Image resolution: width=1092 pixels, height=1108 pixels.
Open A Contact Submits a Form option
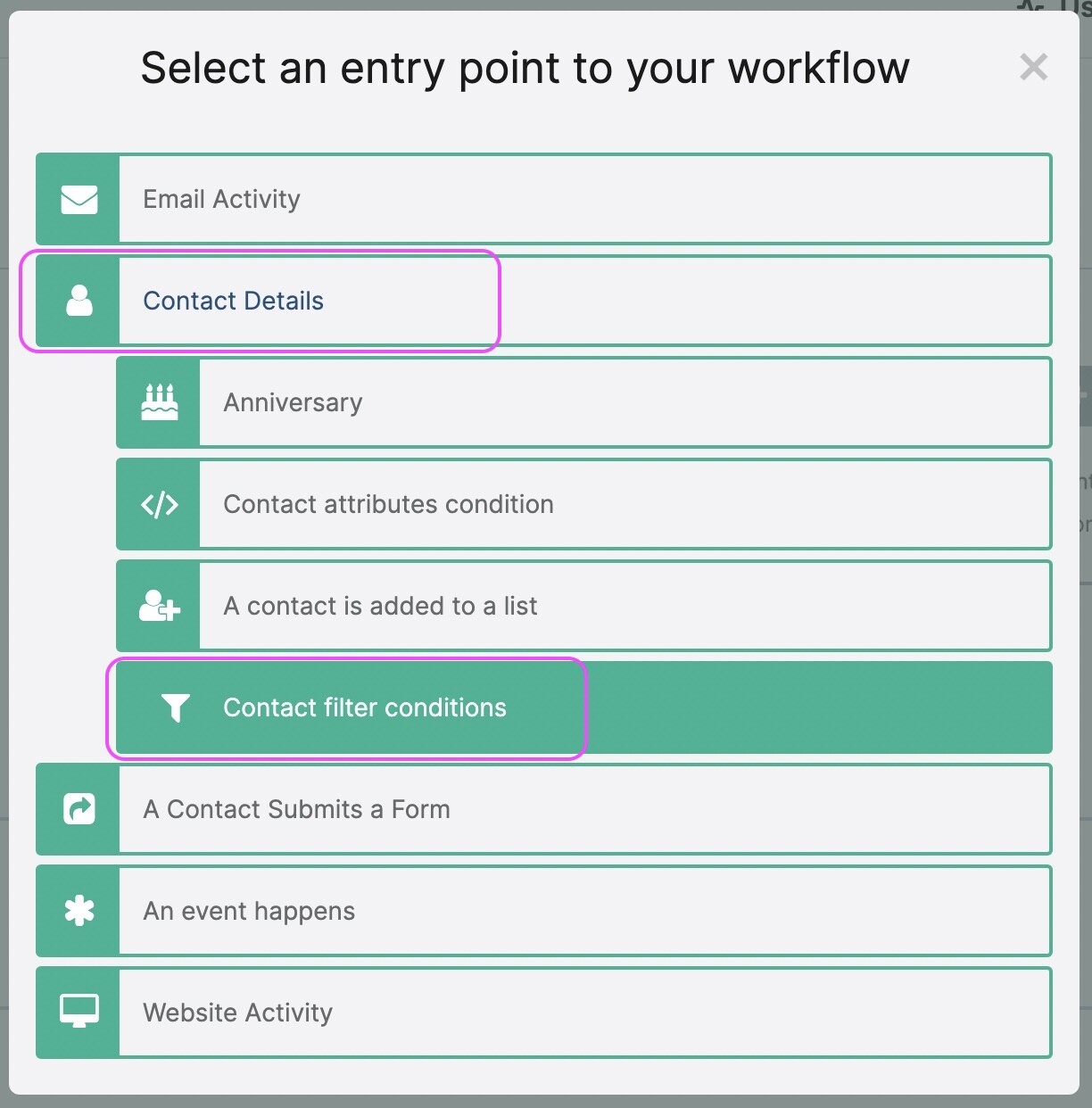(296, 809)
